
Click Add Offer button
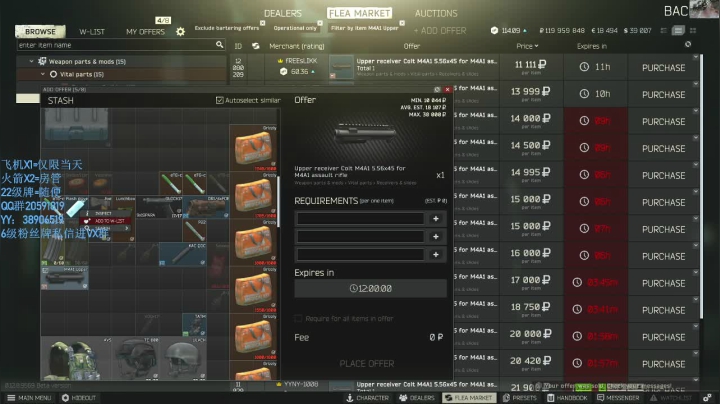click(439, 31)
